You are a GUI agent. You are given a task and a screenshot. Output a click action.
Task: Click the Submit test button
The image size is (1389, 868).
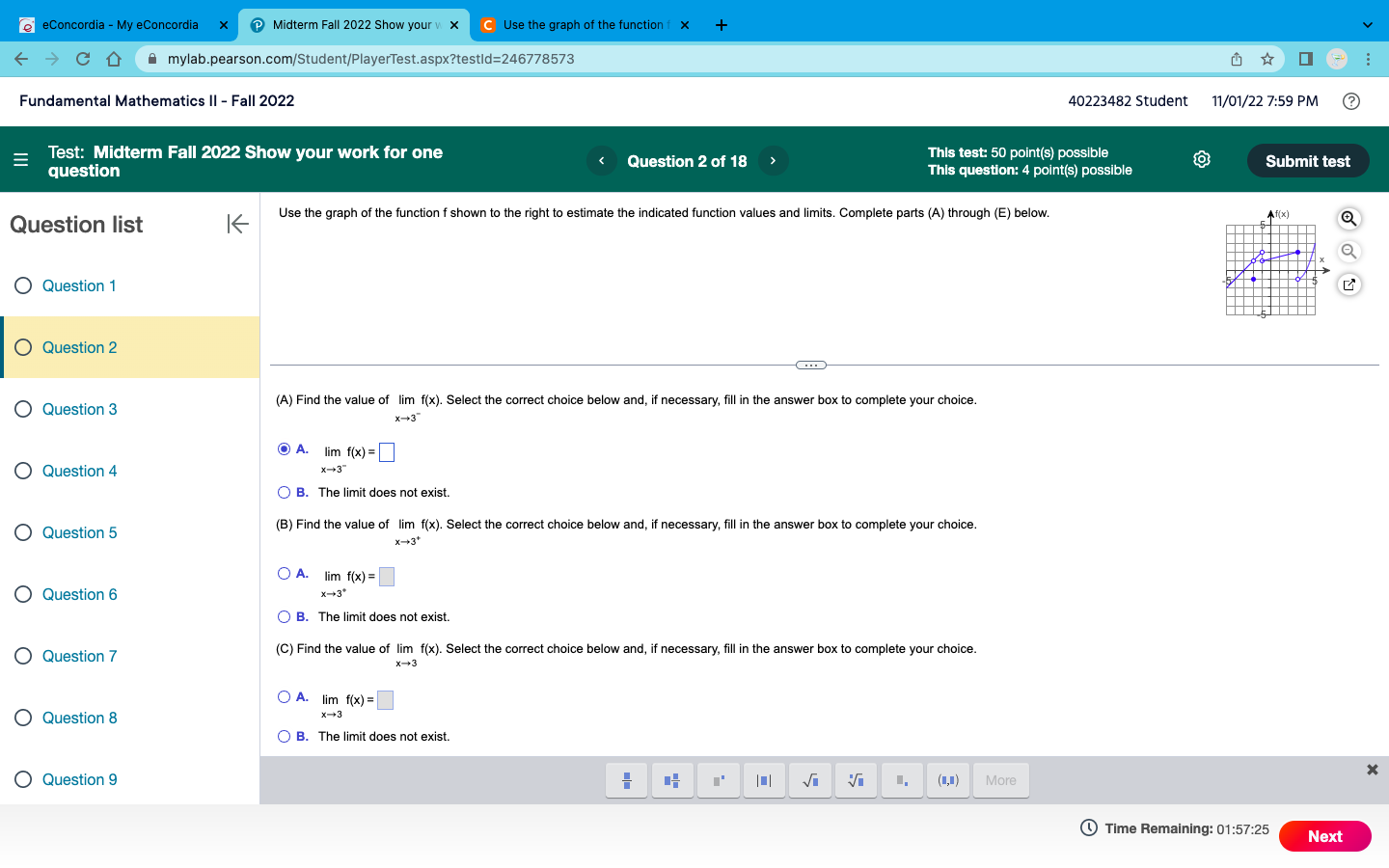tap(1308, 160)
